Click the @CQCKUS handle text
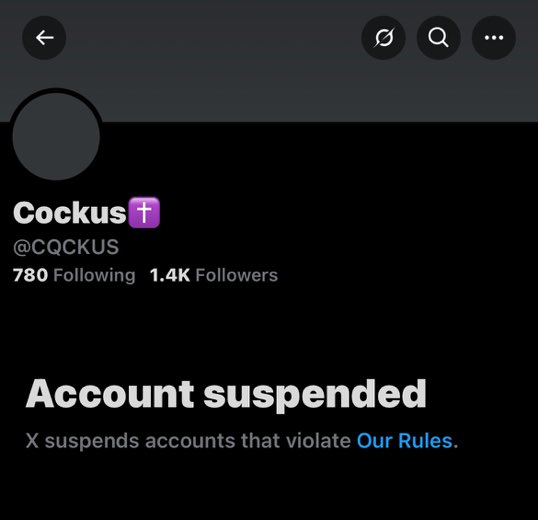The image size is (538, 520). [x=66, y=247]
